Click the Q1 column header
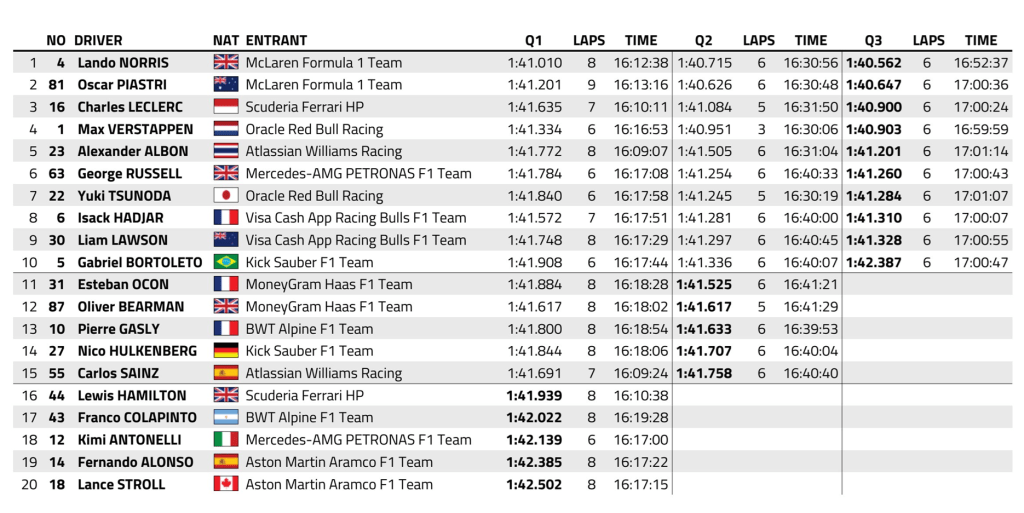 coord(533,41)
